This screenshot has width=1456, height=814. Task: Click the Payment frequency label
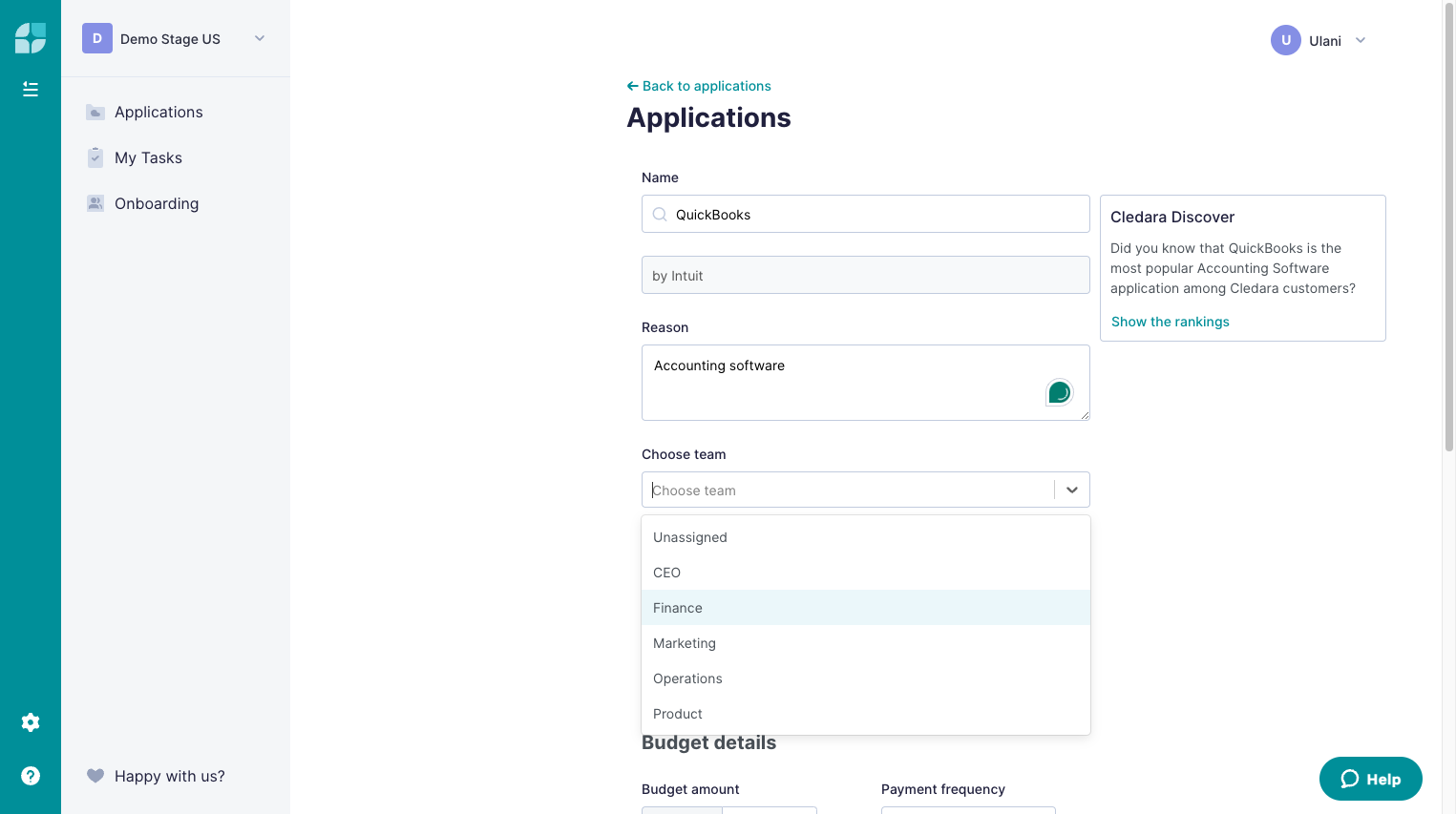pyautogui.click(x=943, y=789)
